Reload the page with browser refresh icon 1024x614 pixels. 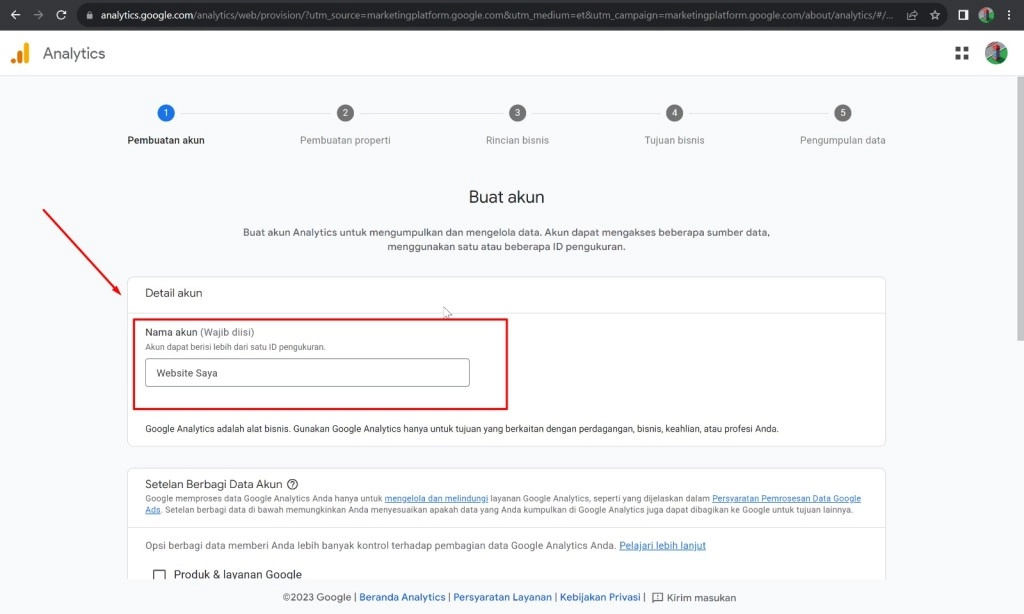point(61,15)
